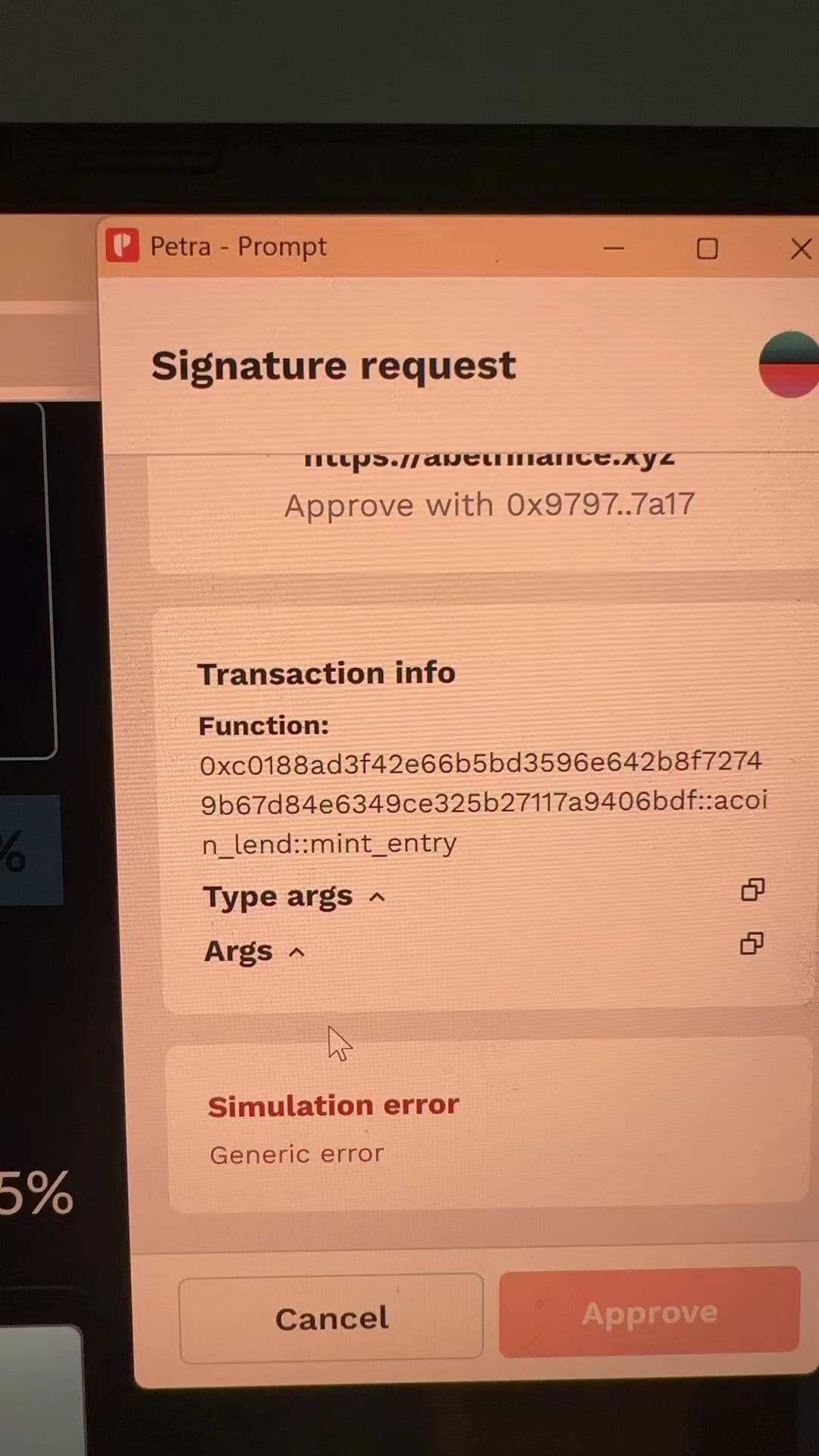The height and width of the screenshot is (1456, 819).
Task: Click the Approve with 0x9797..7a17 text
Action: (x=489, y=505)
